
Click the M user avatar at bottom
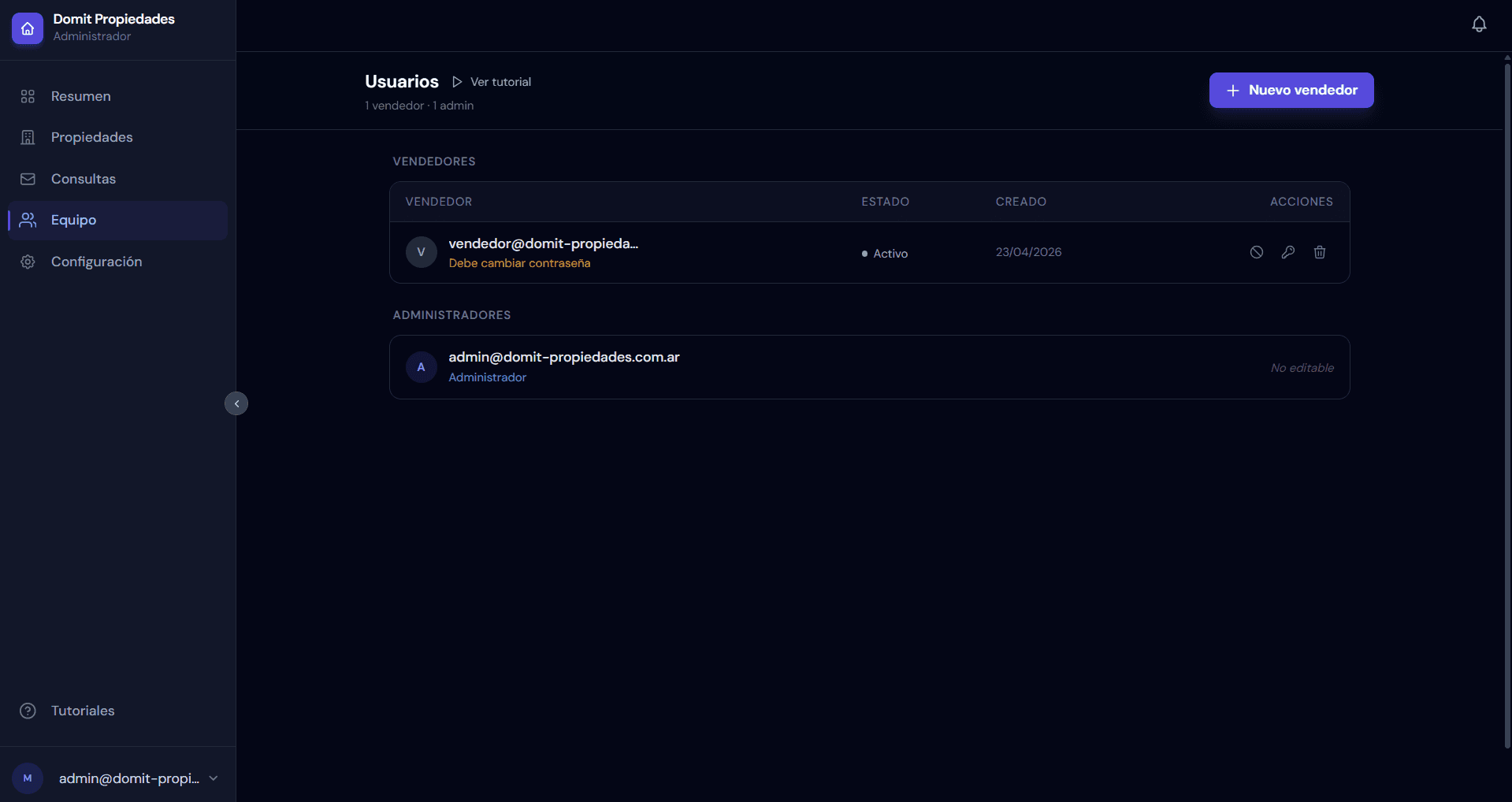click(28, 778)
